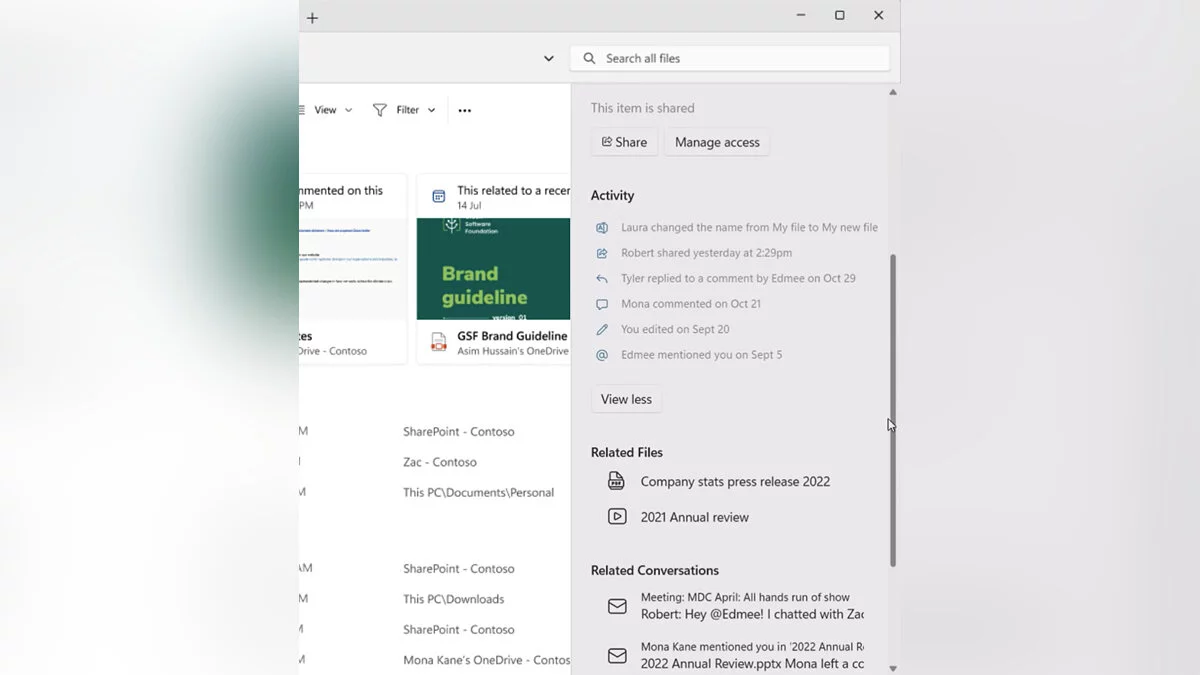
Task: Click the search magnifier icon
Action: coord(589,58)
